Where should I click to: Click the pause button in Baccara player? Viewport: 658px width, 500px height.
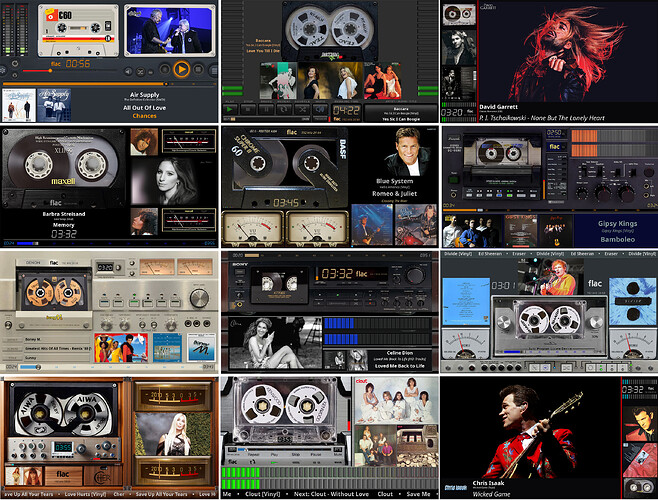point(266,109)
